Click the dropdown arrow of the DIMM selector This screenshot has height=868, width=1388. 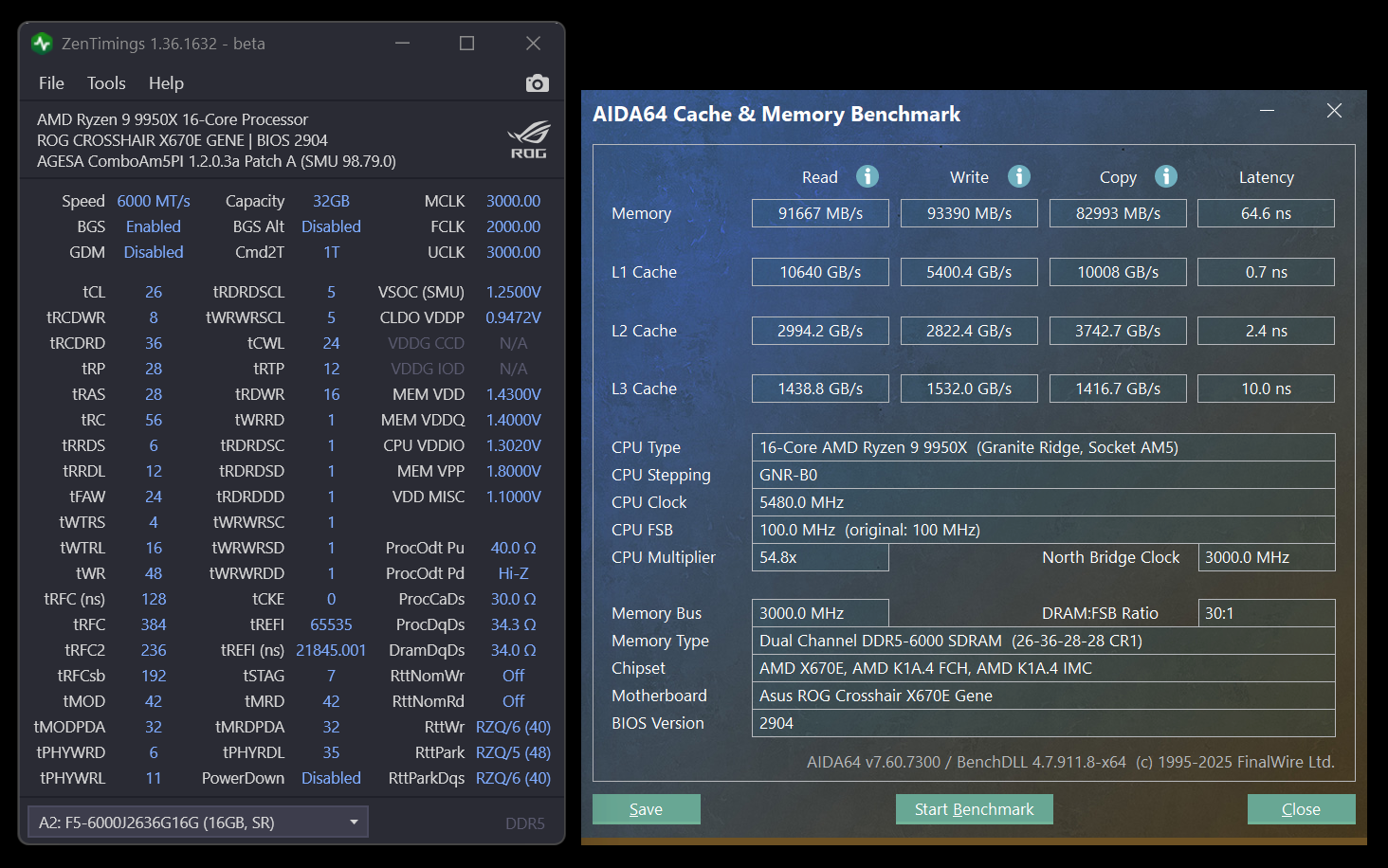click(x=354, y=823)
